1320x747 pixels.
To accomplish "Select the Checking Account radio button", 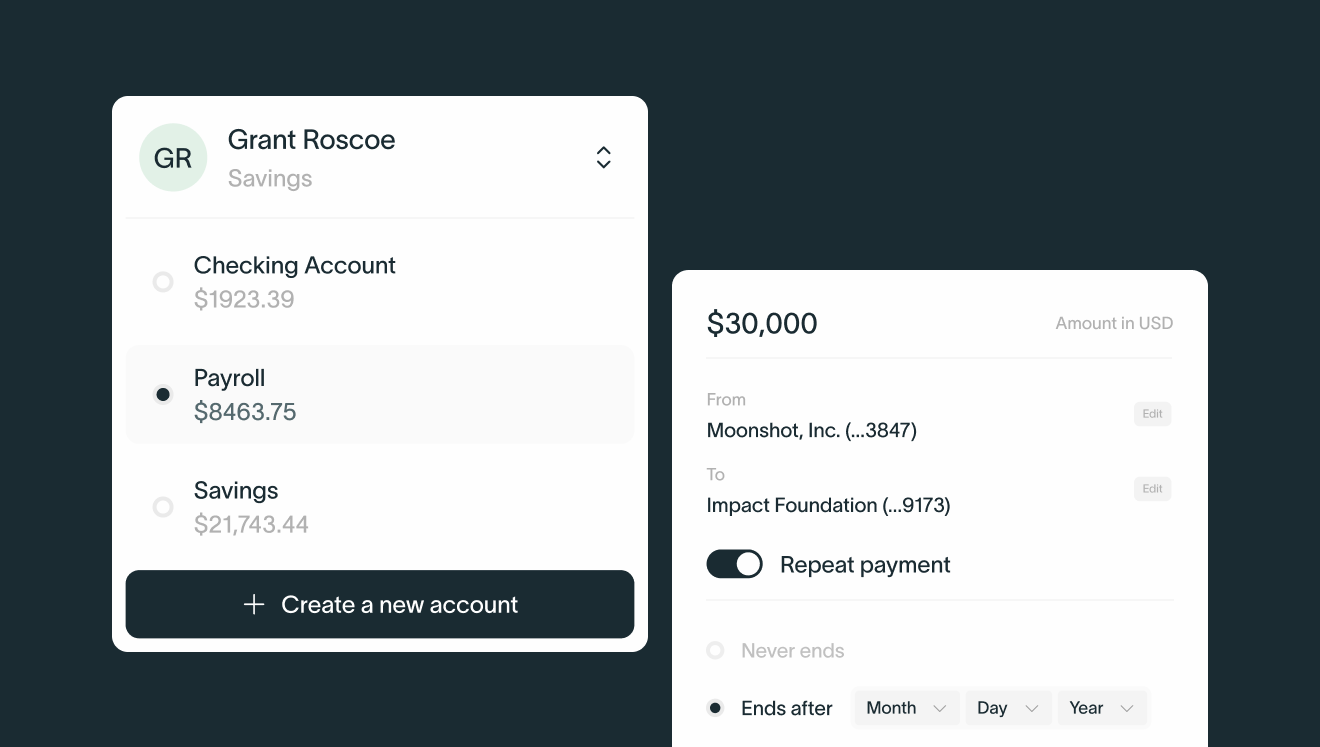I will click(163, 282).
